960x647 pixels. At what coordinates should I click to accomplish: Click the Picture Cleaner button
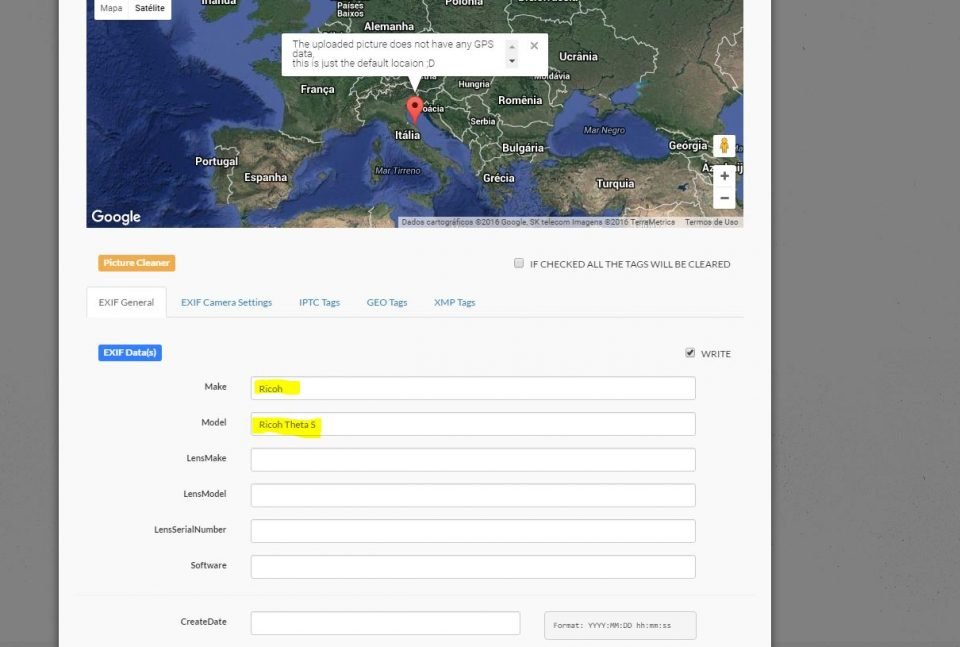(137, 263)
